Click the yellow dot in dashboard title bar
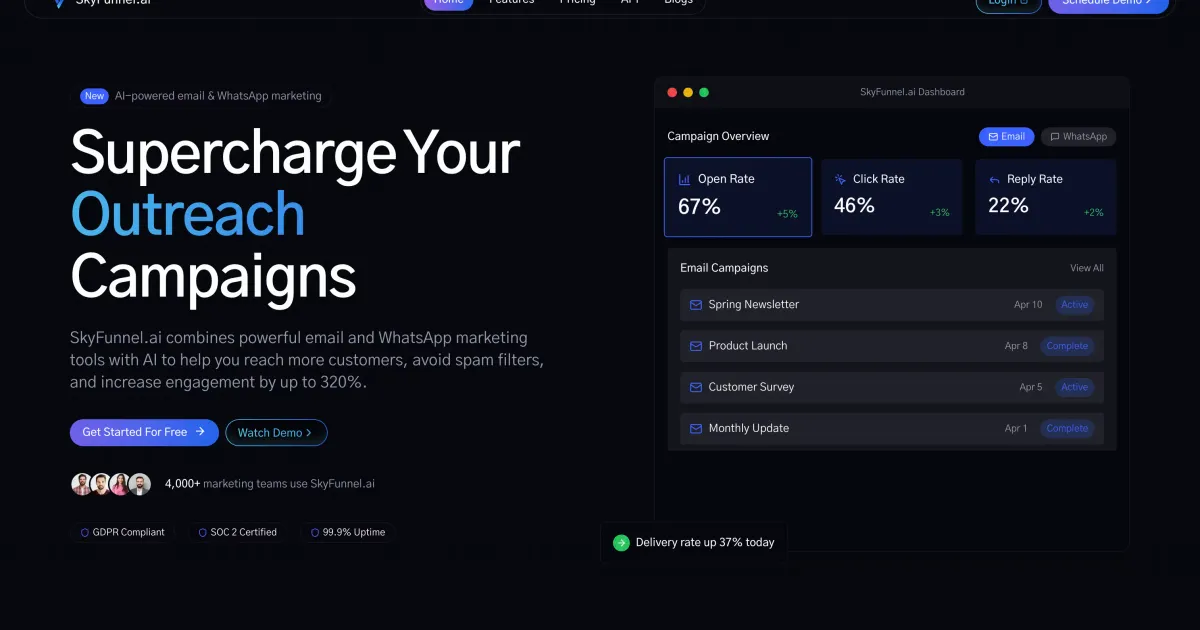Image resolution: width=1200 pixels, height=630 pixels. (x=688, y=92)
